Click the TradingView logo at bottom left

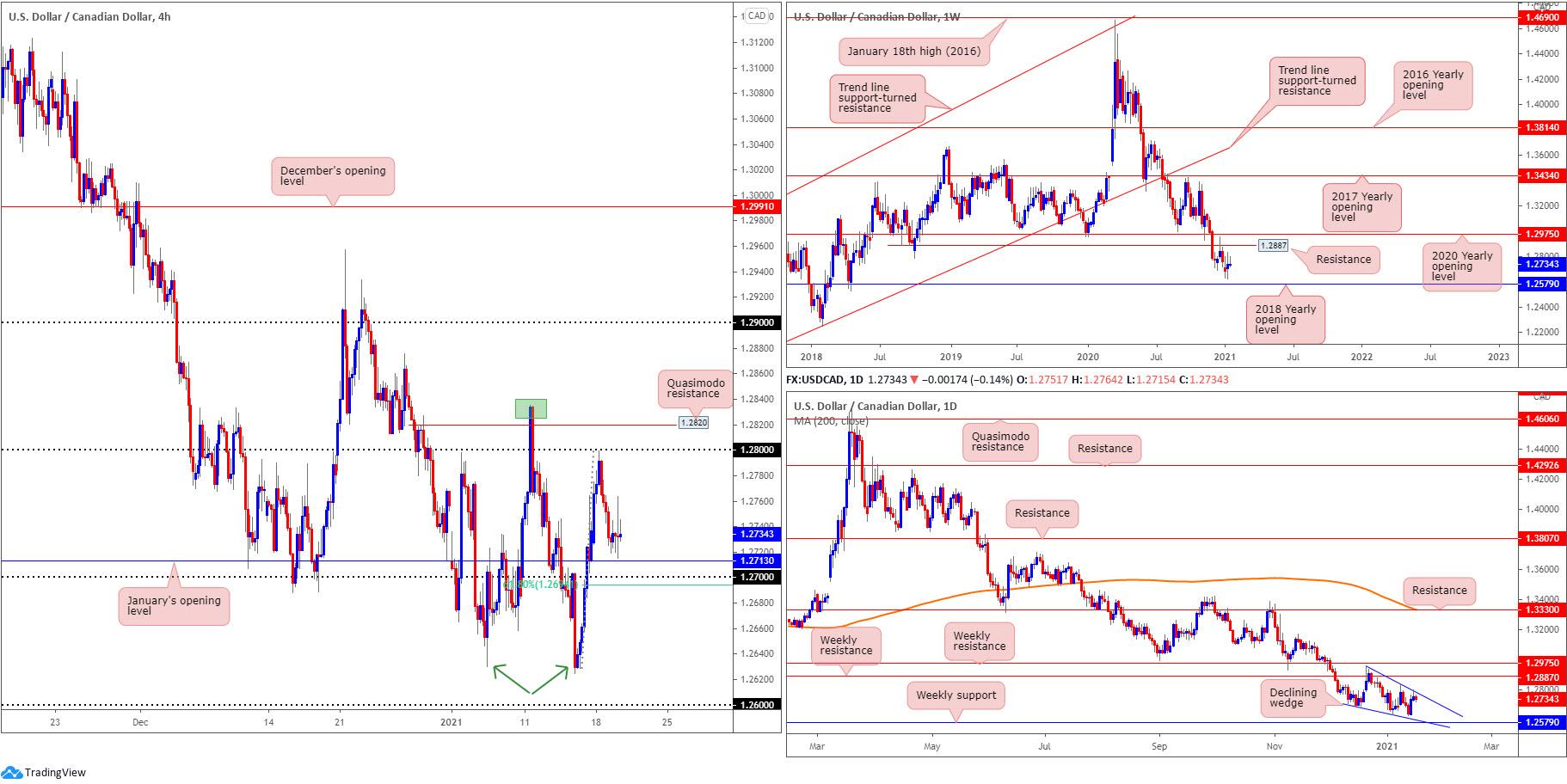[x=44, y=772]
